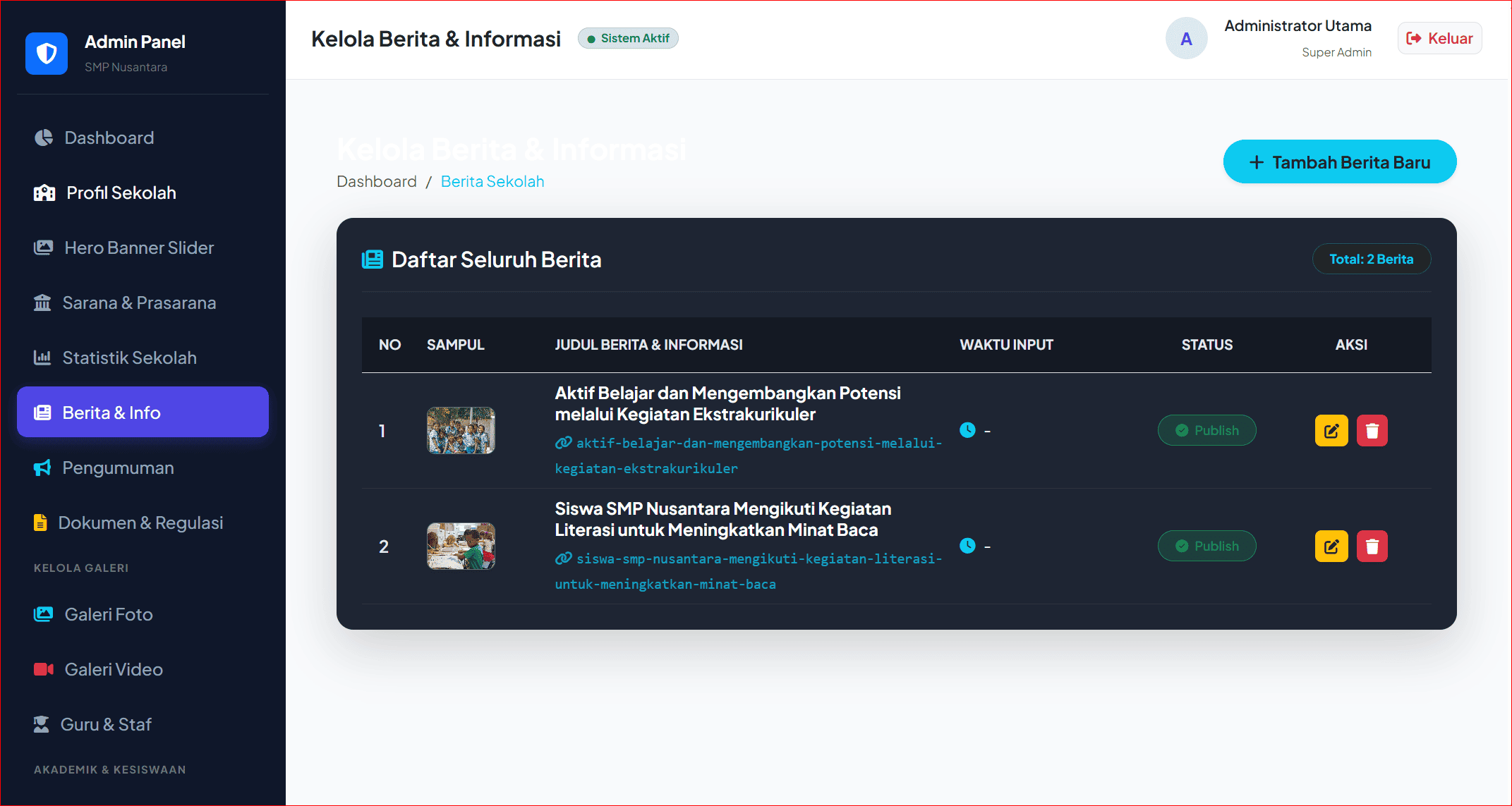Click the Administrator Utama avatar circle

click(1187, 38)
